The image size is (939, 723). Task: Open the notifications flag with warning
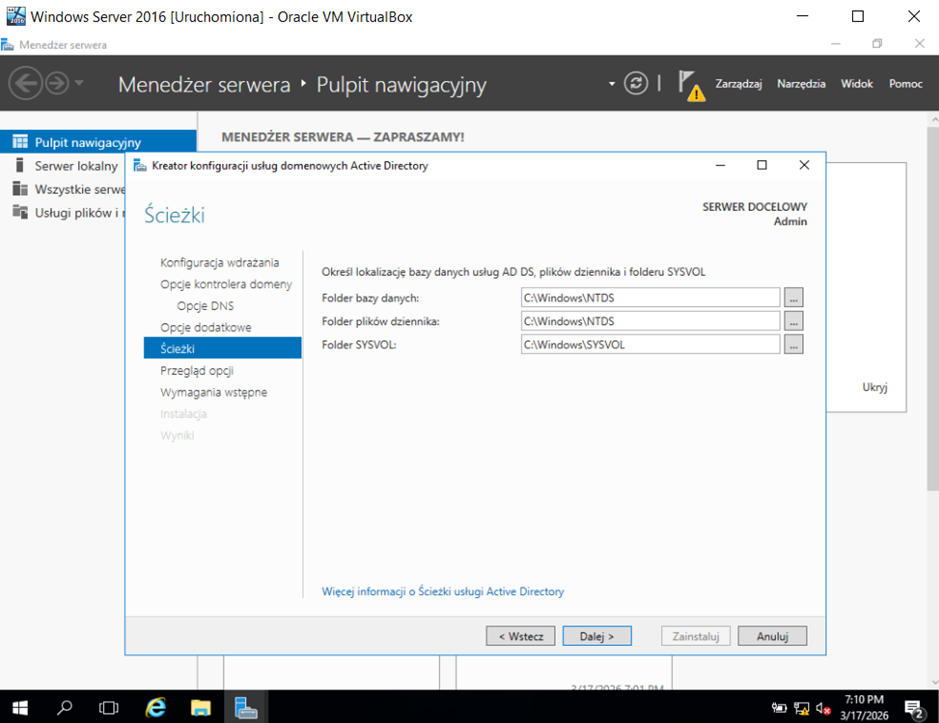(689, 84)
